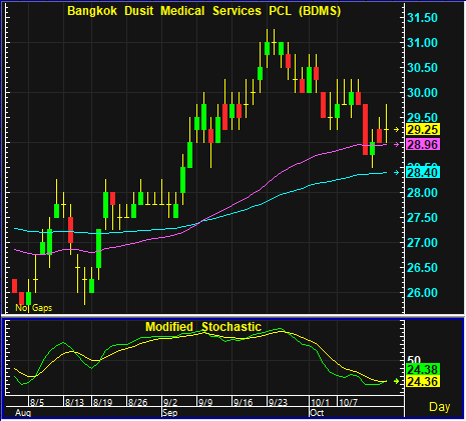Click the 26.50 price axis label
The width and height of the screenshot is (466, 421).
click(x=422, y=268)
